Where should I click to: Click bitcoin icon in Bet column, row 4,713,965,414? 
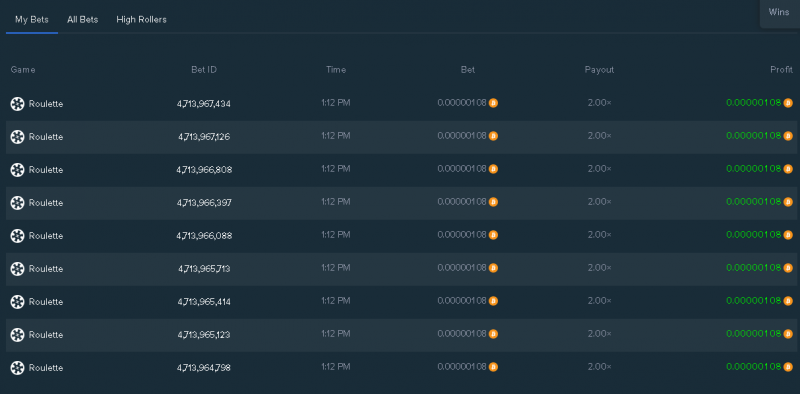(x=493, y=301)
